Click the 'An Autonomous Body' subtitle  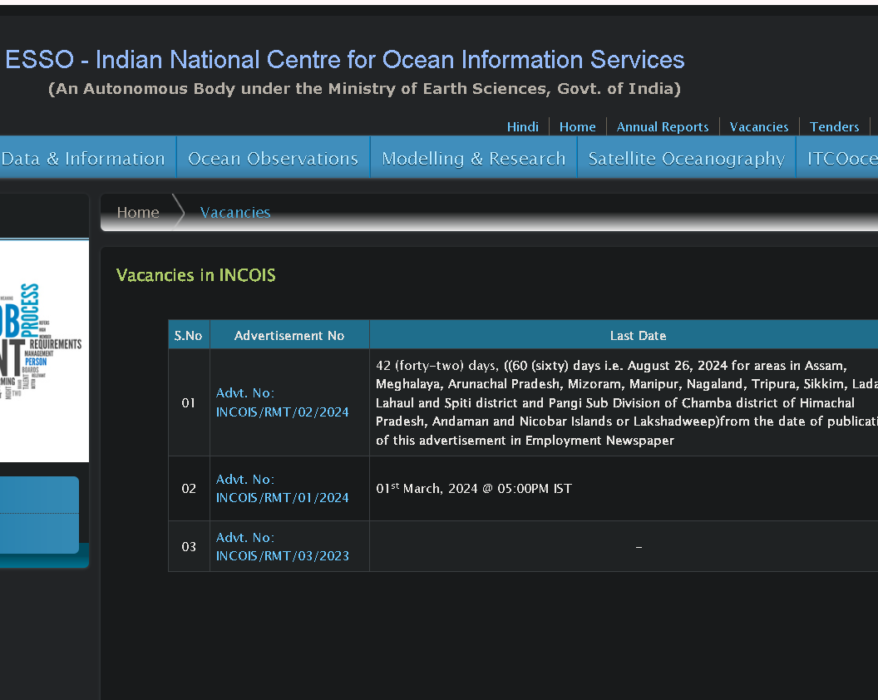[x=365, y=88]
